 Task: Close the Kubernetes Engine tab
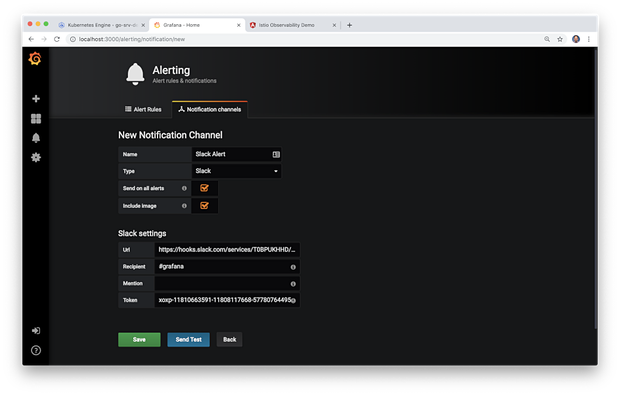click(x=143, y=25)
